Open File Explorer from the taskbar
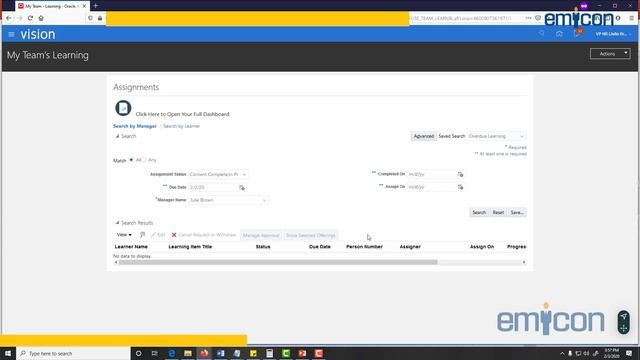 (x=188, y=353)
